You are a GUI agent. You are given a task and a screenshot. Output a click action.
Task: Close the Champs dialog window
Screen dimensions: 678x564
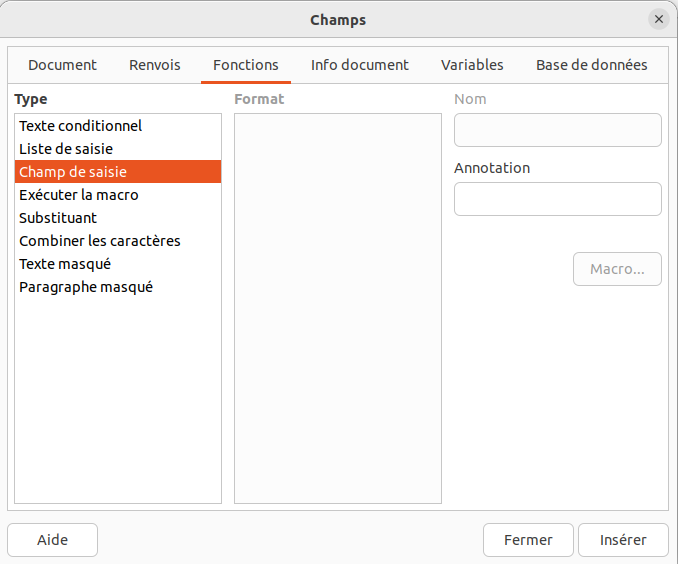658,20
